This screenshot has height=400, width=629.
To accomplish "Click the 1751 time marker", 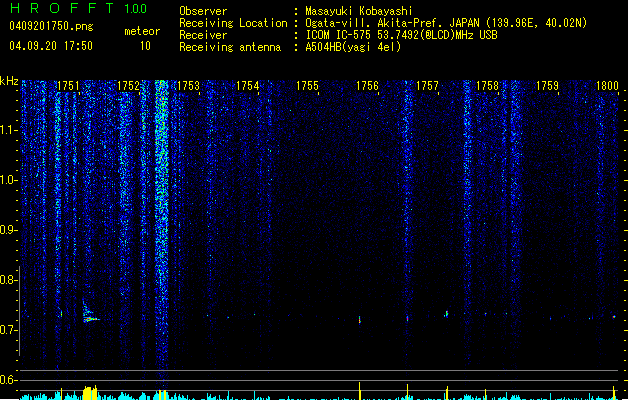I will click(68, 86).
